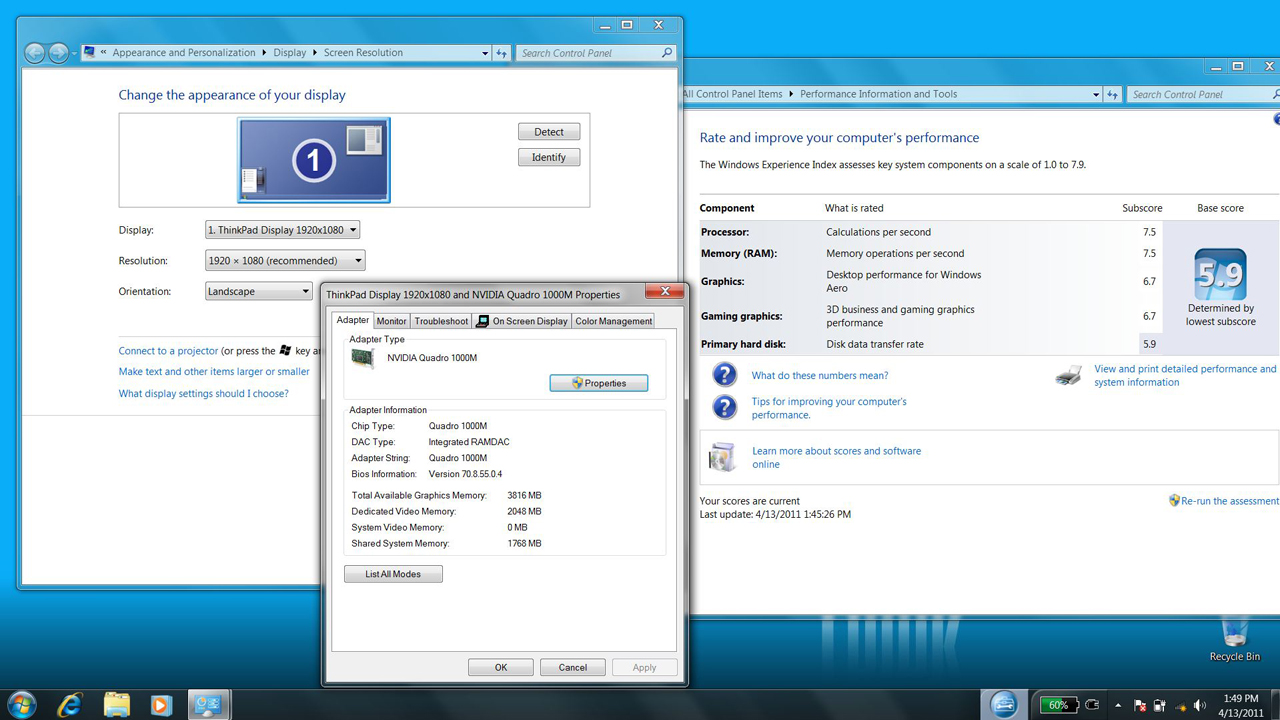The height and width of the screenshot is (720, 1280).
Task: Open 'View and print detailed performance' link
Action: point(1185,375)
